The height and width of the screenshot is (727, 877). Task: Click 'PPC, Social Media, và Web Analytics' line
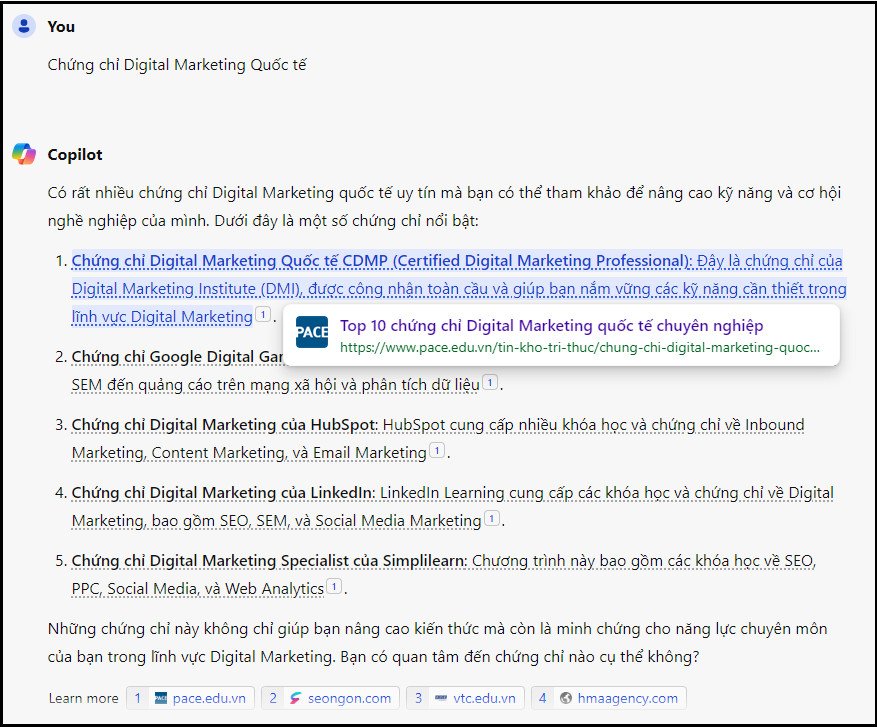[198, 589]
